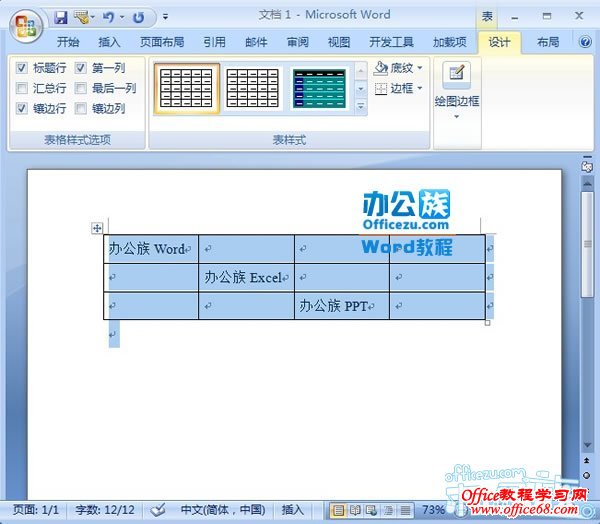600x524 pixels.
Task: Switch to Draft view icon
Action: click(405, 510)
